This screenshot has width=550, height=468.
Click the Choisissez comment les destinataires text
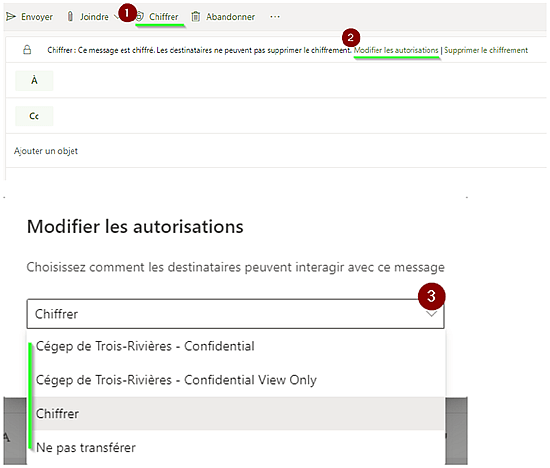(236, 267)
